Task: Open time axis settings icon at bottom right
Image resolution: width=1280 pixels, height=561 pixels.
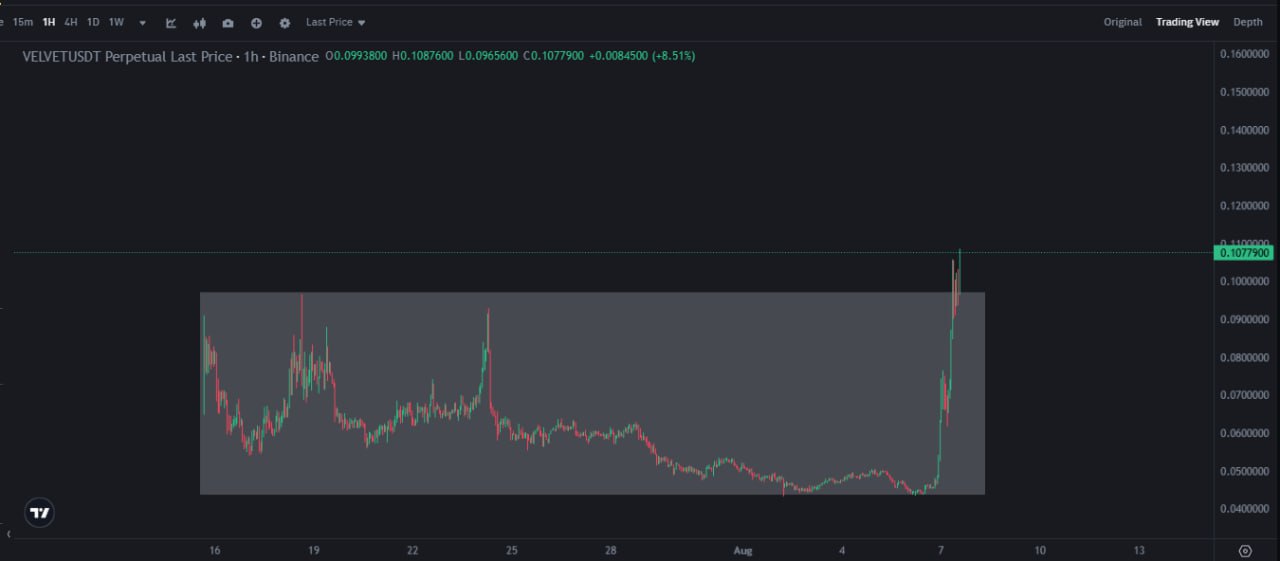Action: (x=1245, y=550)
